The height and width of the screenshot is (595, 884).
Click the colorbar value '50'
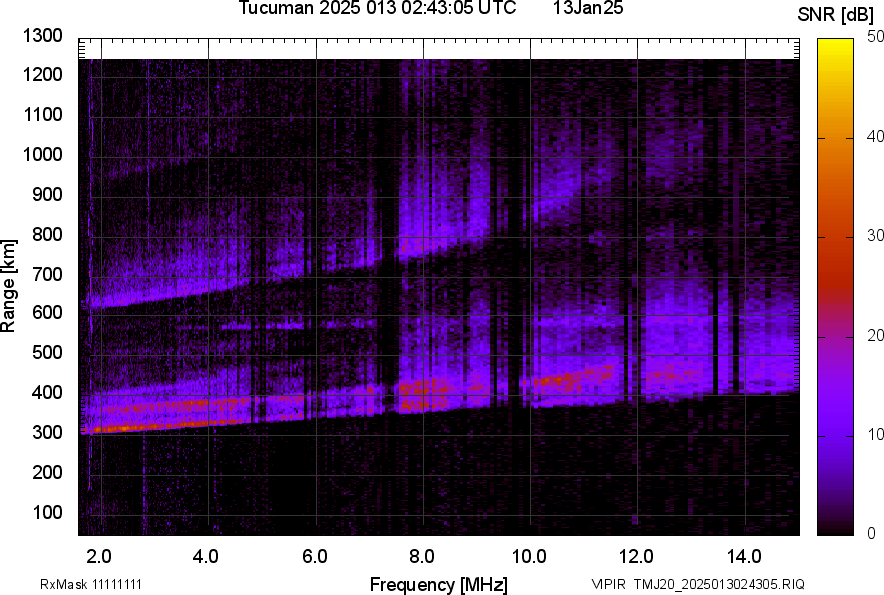click(x=876, y=37)
